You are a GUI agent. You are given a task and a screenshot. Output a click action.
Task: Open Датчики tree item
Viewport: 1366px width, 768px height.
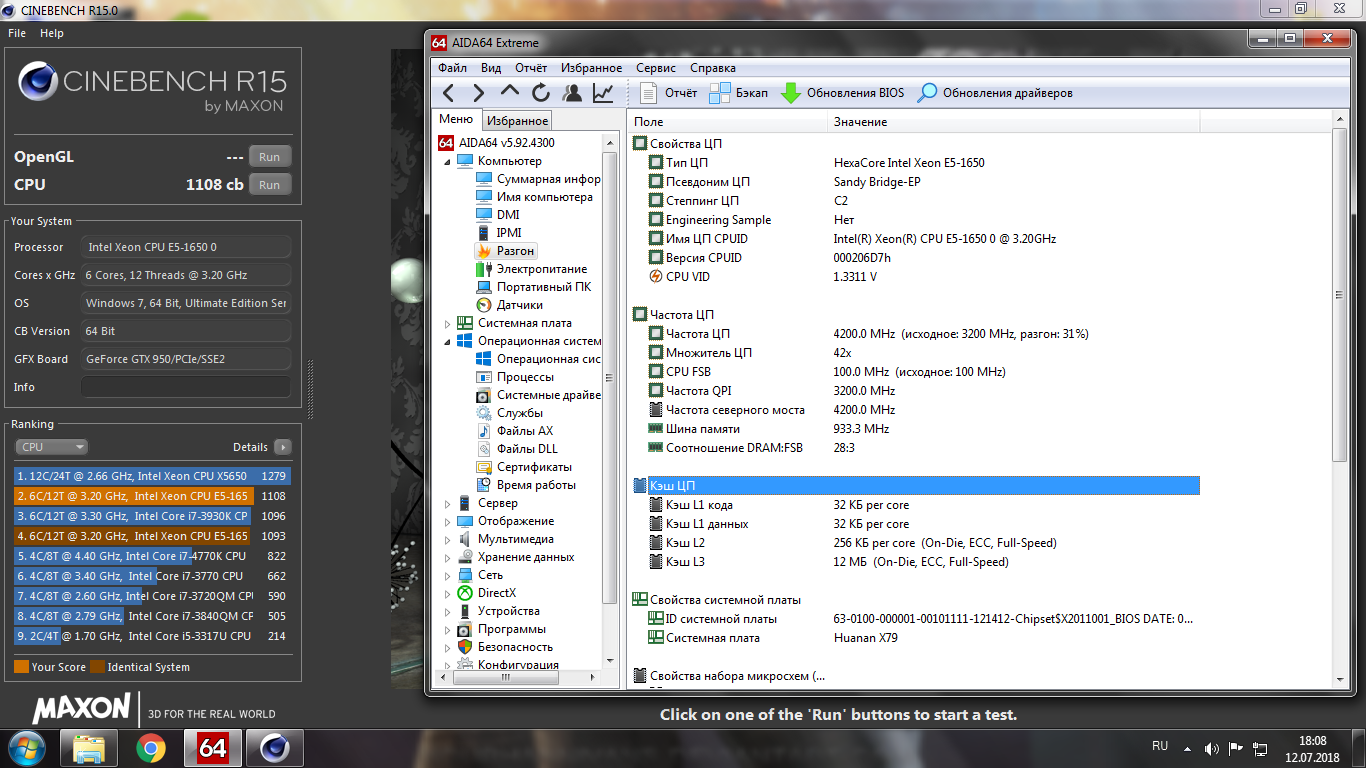click(509, 305)
